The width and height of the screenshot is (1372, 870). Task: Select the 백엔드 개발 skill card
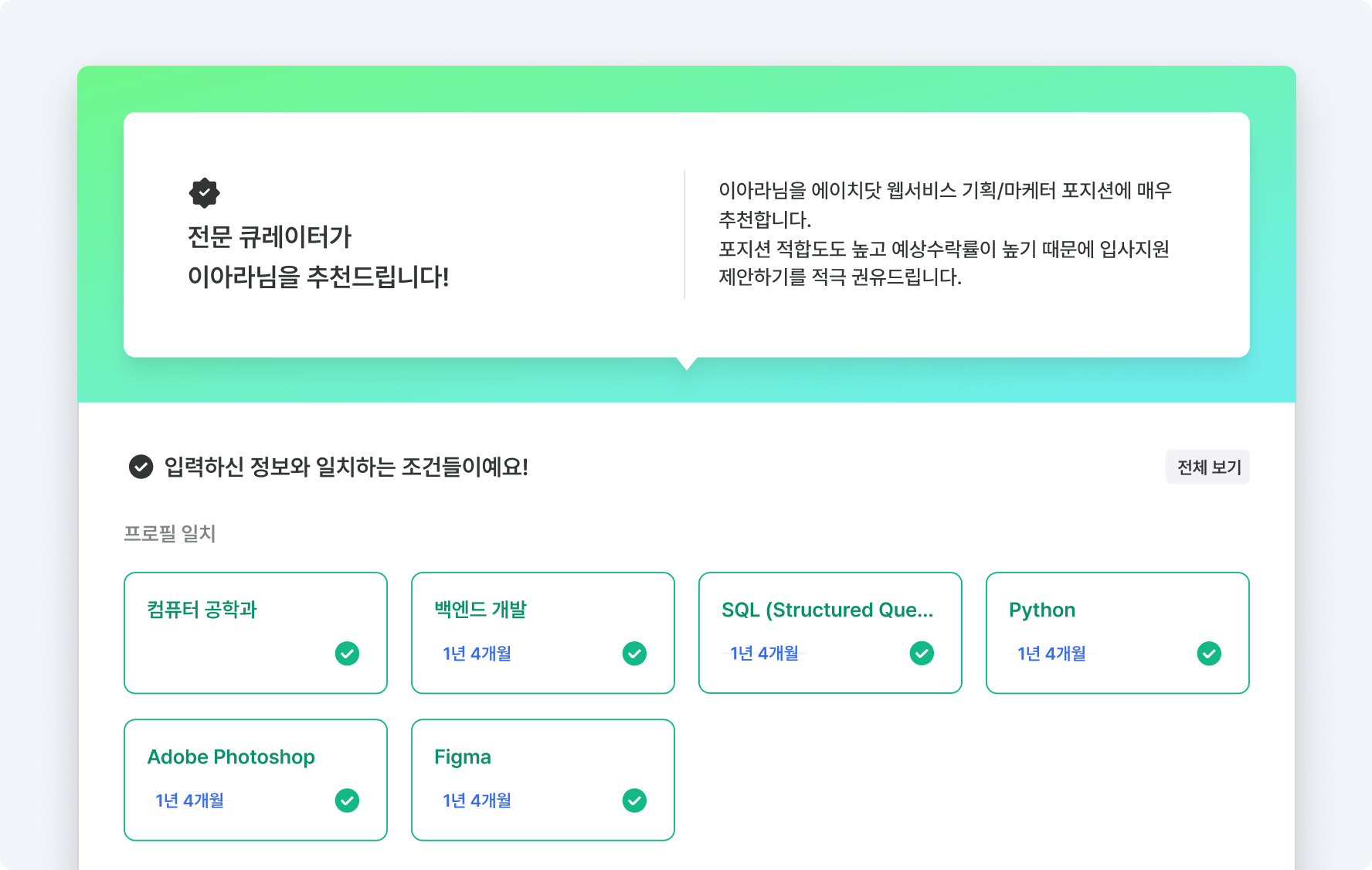click(x=543, y=632)
